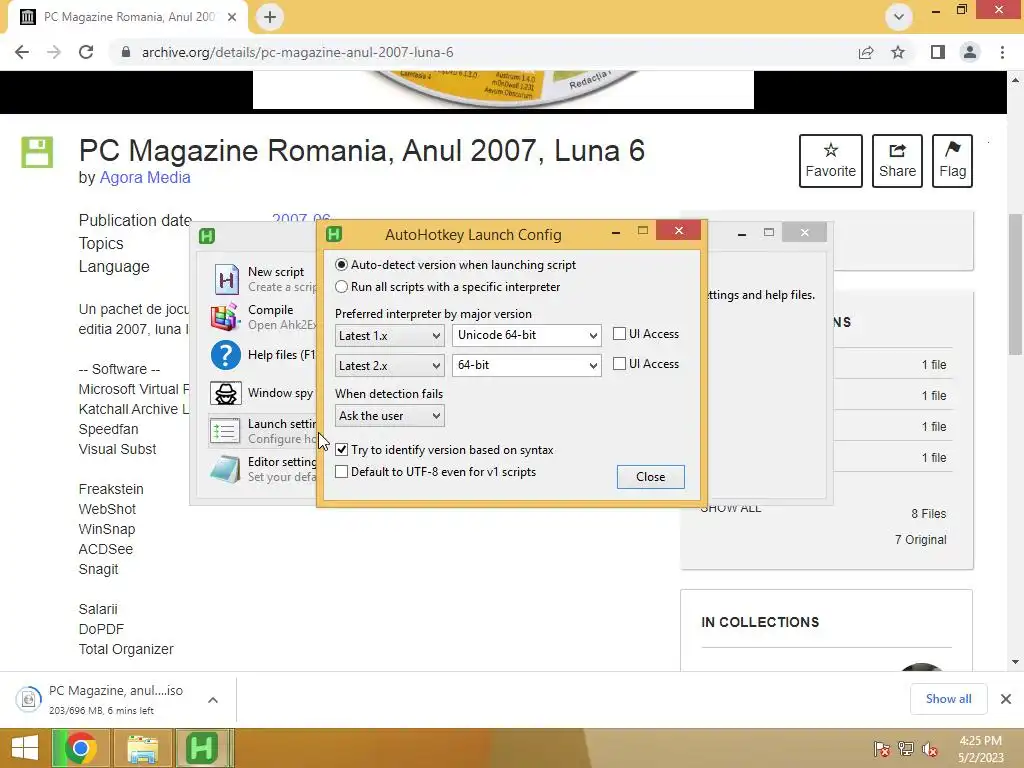Select the PC Magazine Romania tab

click(128, 17)
